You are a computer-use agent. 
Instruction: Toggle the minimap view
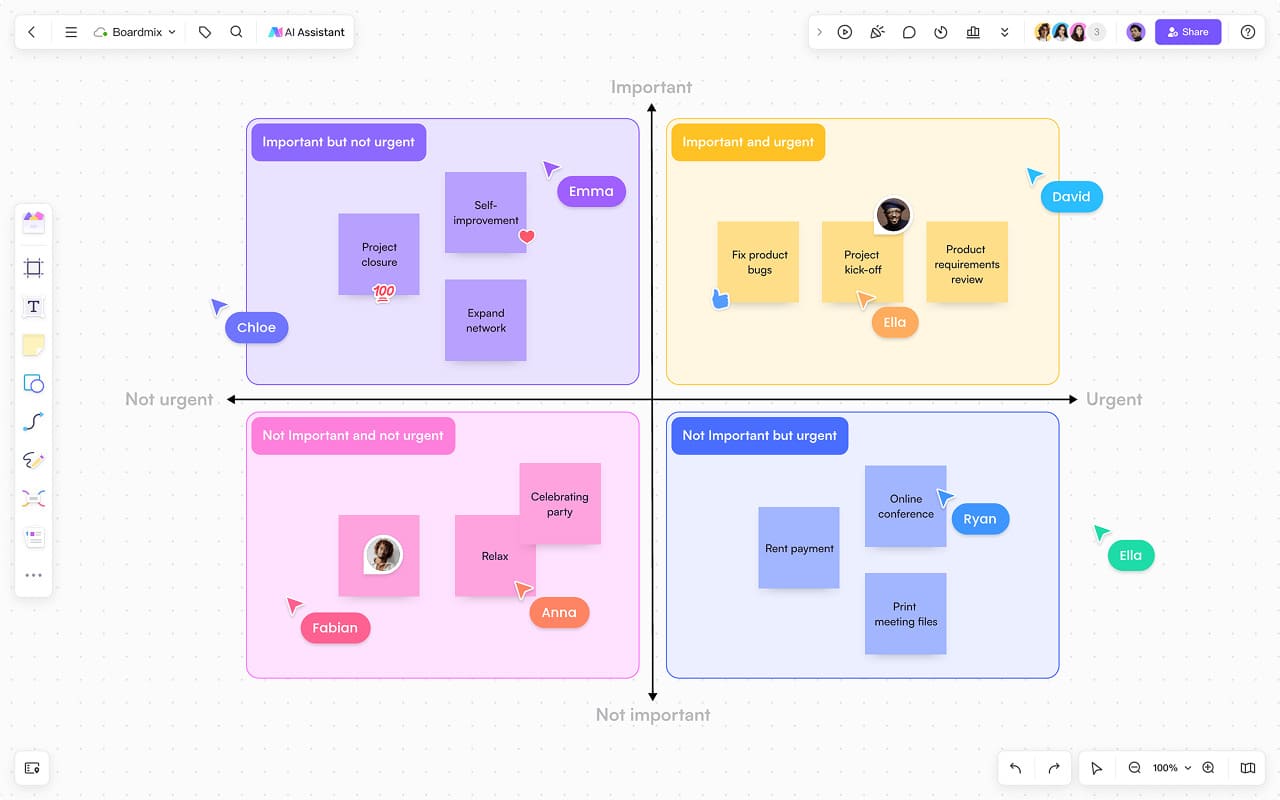(1248, 768)
